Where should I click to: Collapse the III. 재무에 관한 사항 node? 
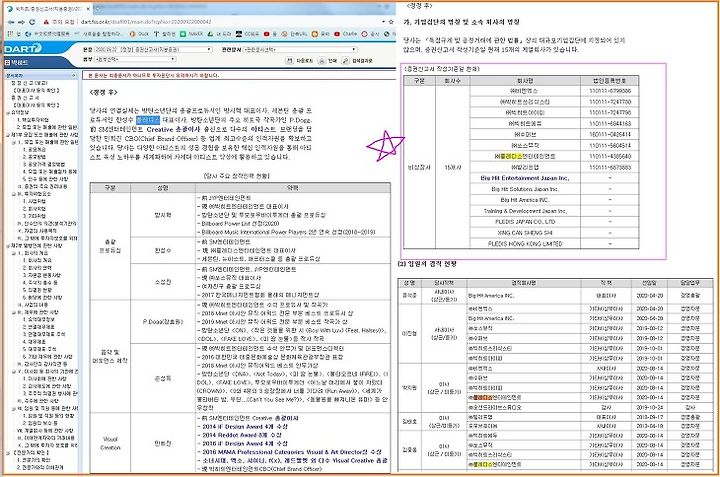click(14, 313)
